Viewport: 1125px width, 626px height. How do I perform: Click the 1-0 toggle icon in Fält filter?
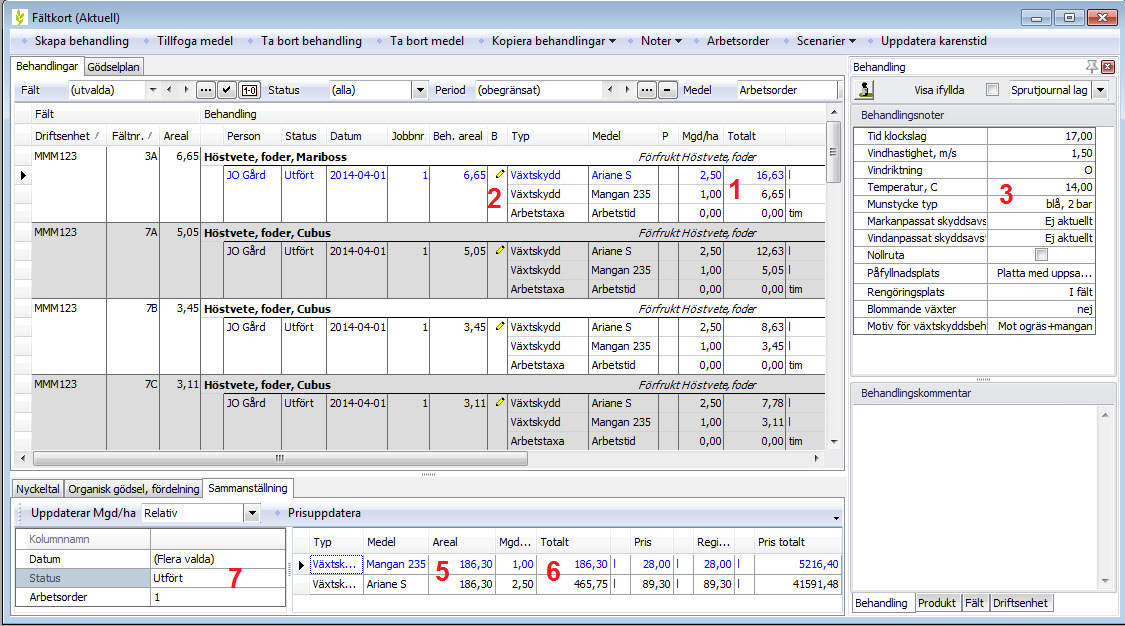click(x=249, y=90)
